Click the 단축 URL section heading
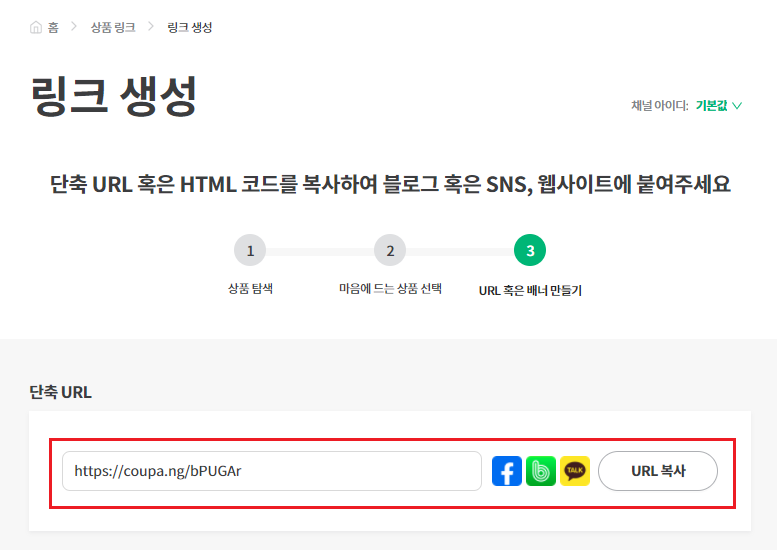The height and width of the screenshot is (550, 777). [x=60, y=392]
